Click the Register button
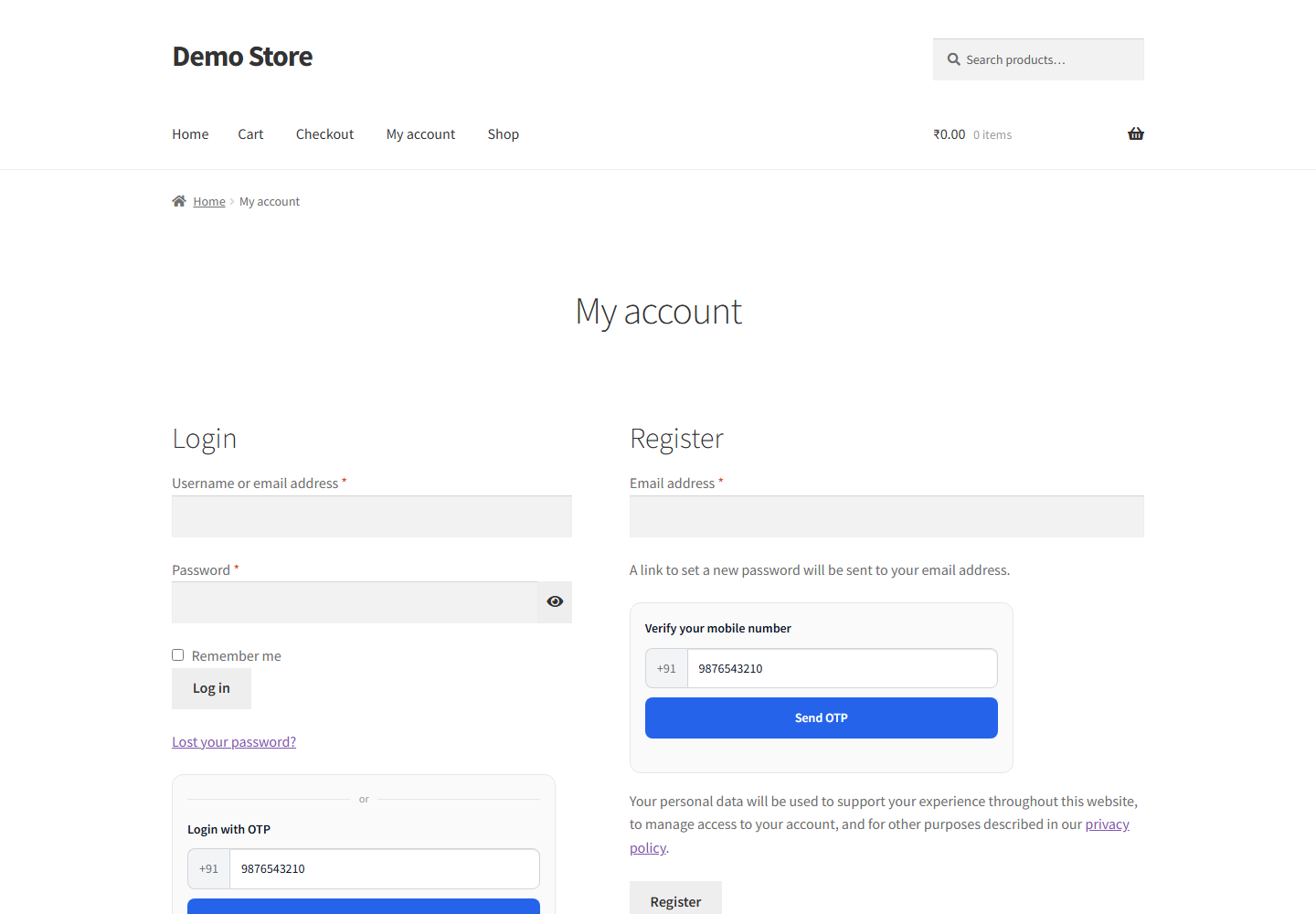The image size is (1316, 914). (x=675, y=901)
